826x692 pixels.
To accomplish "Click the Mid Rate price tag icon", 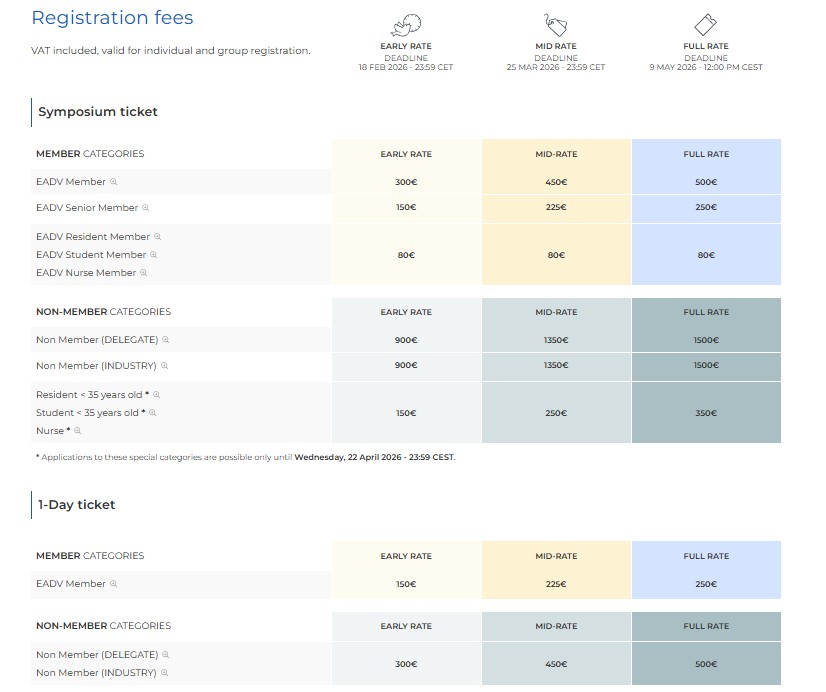I will point(556,25).
